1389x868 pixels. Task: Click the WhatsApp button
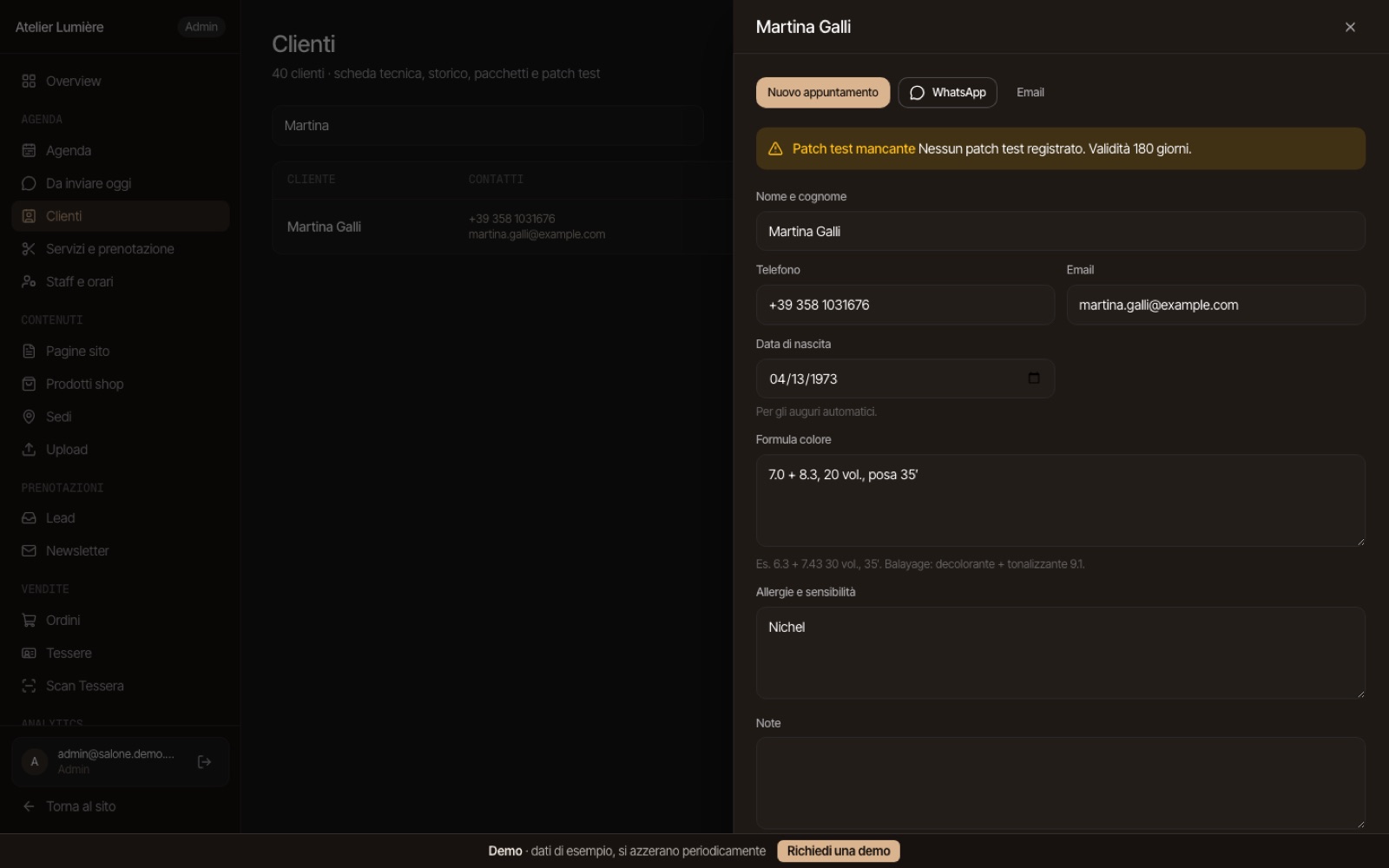pos(947,93)
